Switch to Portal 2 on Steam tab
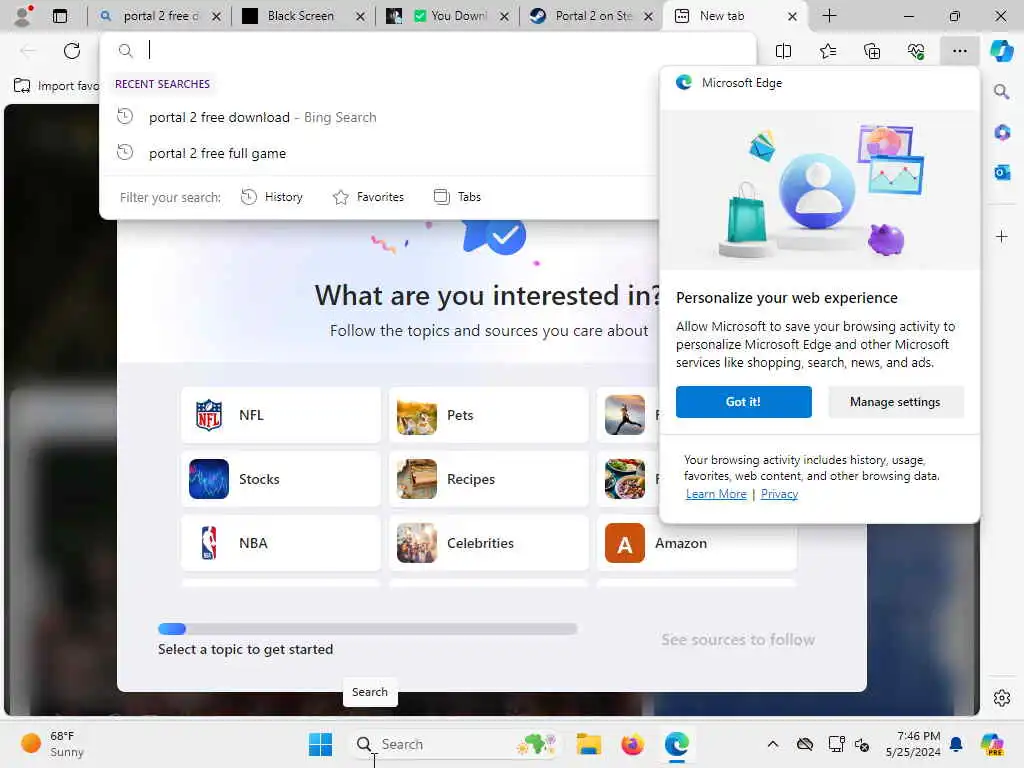Screen dimensions: 1024x768 click(x=591, y=16)
